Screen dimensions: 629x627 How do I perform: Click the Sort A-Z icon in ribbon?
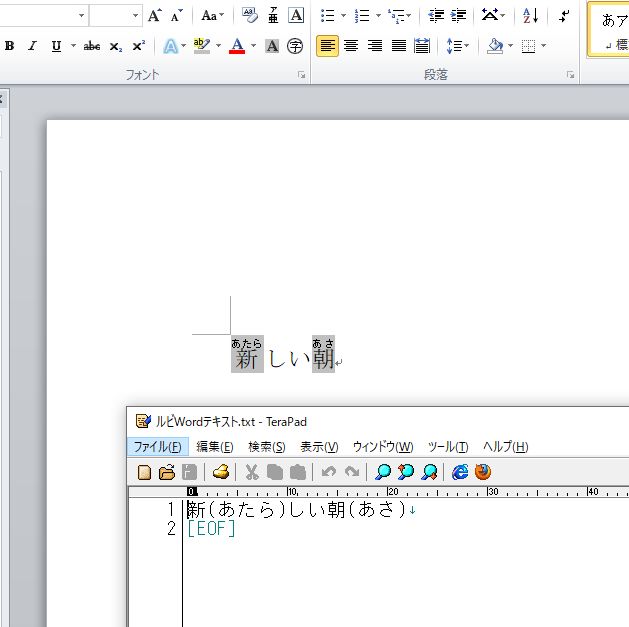[x=530, y=15]
